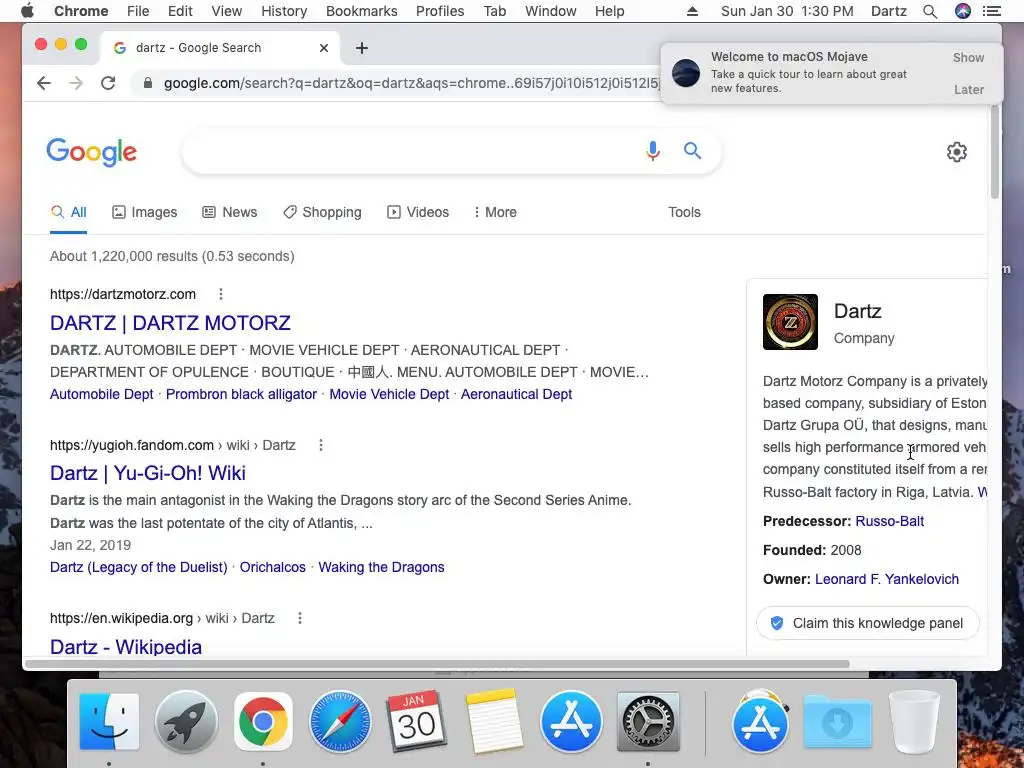Viewport: 1024px width, 768px height.
Task: Open Google settings gear icon
Action: point(957,152)
